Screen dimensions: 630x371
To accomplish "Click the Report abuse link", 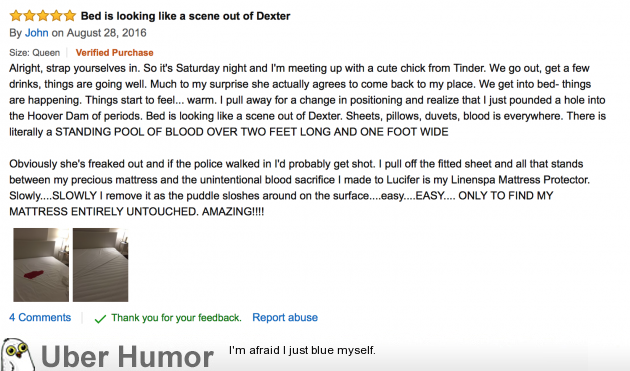I will pos(285,318).
